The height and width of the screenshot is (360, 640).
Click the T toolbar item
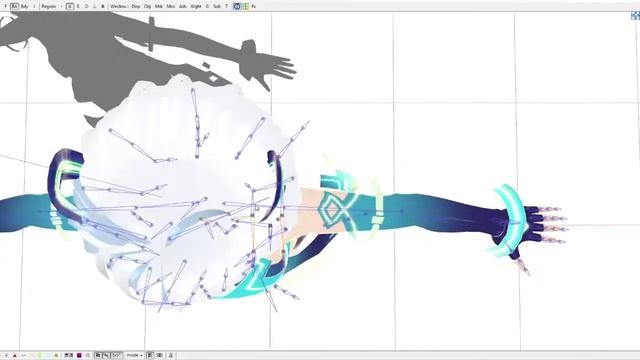[227, 7]
